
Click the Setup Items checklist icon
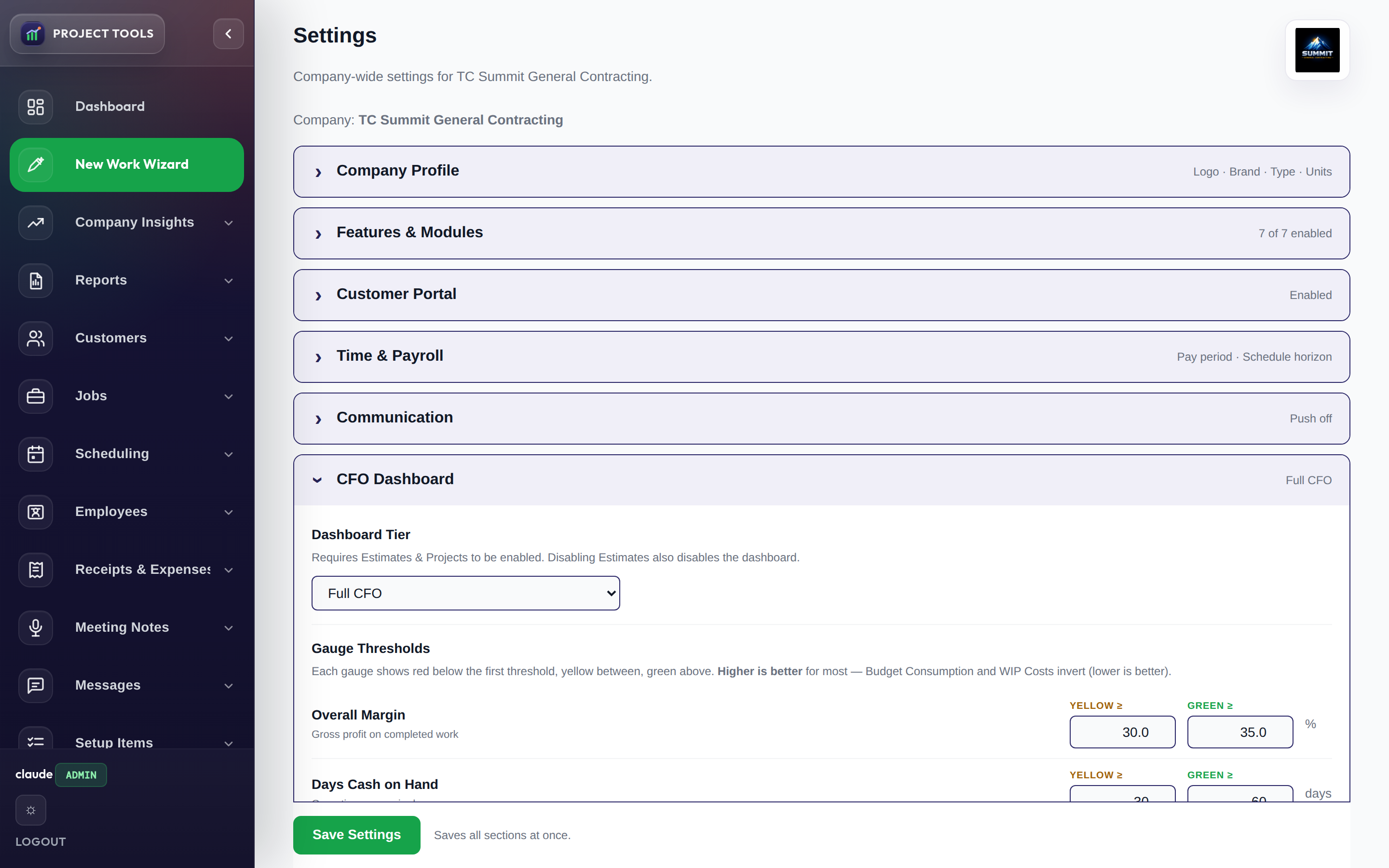tap(36, 738)
